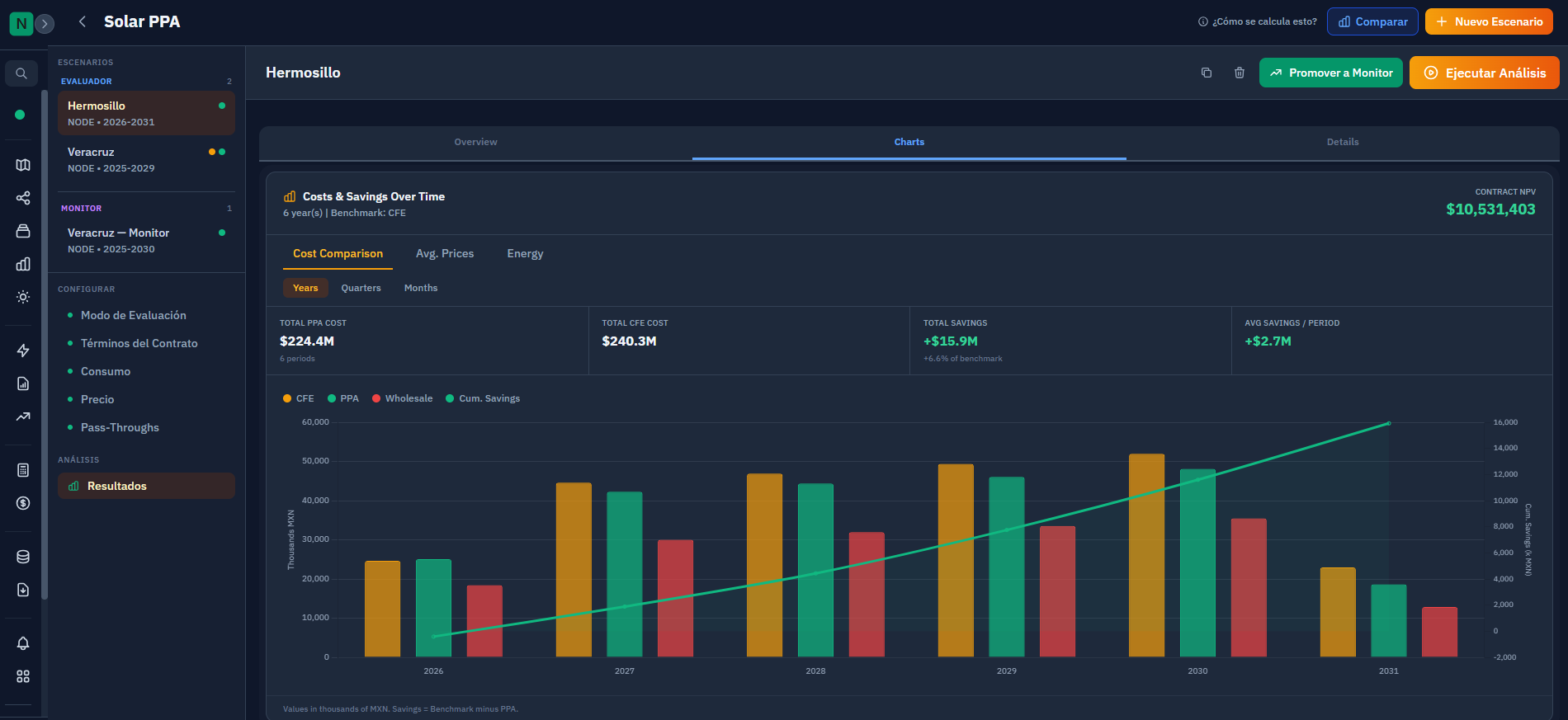
Task: Click the stacked tray icon in left rail
Action: click(23, 231)
